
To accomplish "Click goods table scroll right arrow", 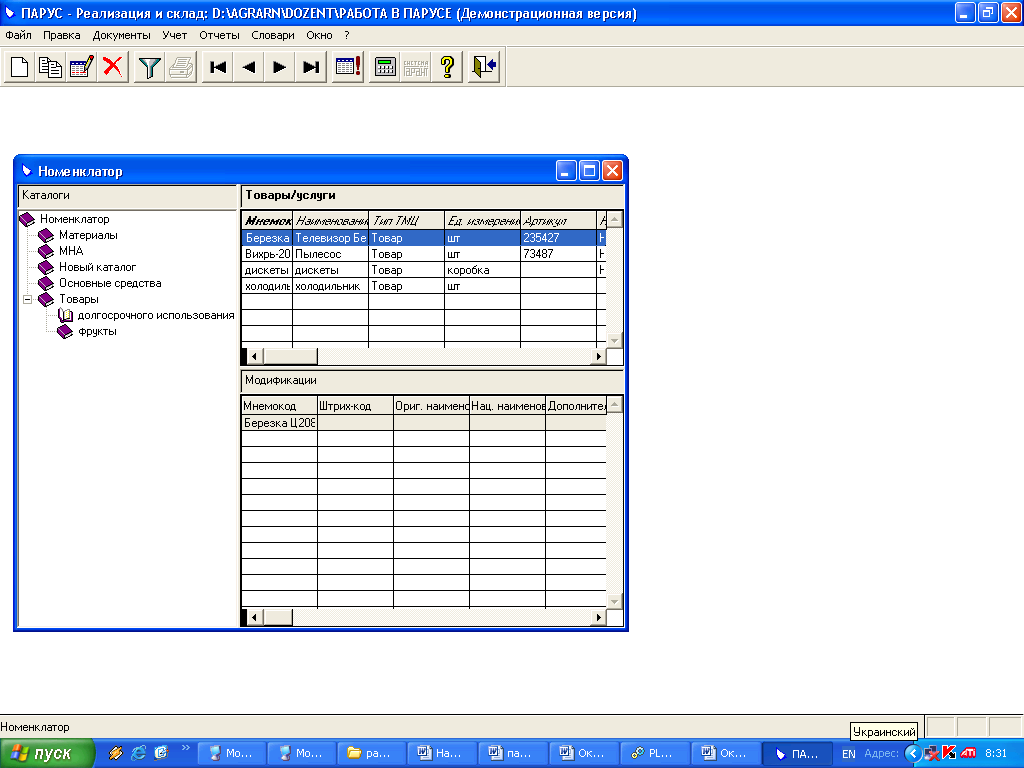I will coord(598,357).
